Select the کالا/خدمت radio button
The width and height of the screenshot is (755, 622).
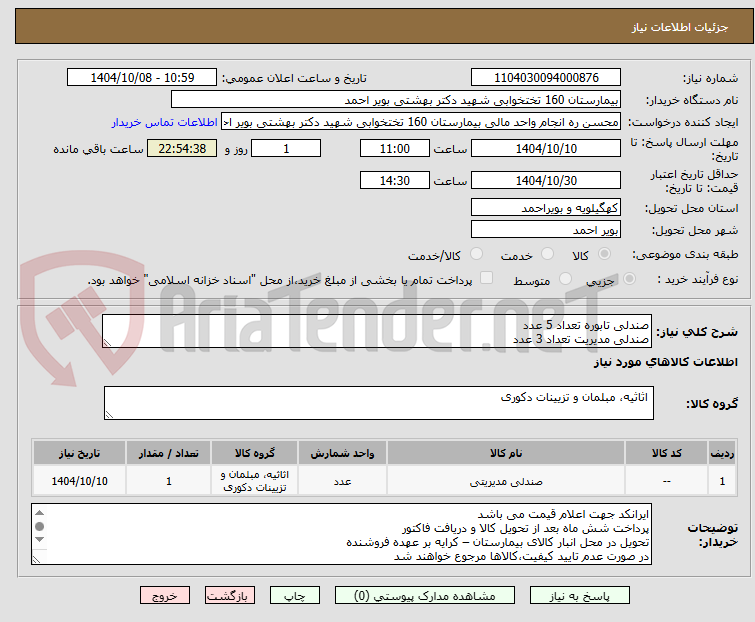[x=476, y=254]
